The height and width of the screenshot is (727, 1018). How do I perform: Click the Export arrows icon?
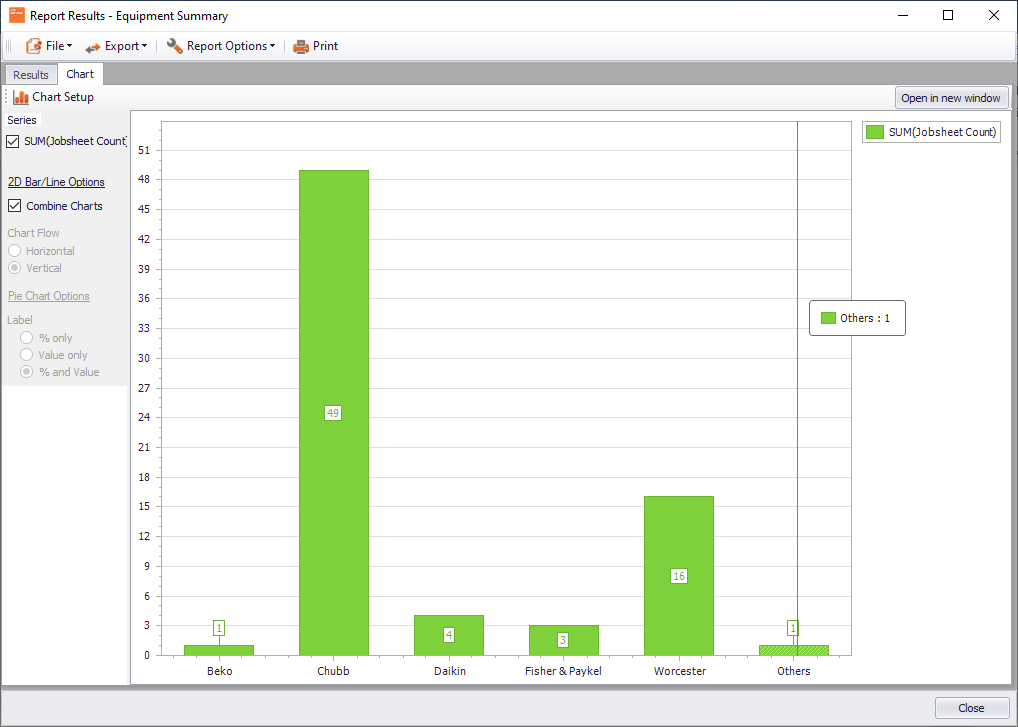coord(93,47)
